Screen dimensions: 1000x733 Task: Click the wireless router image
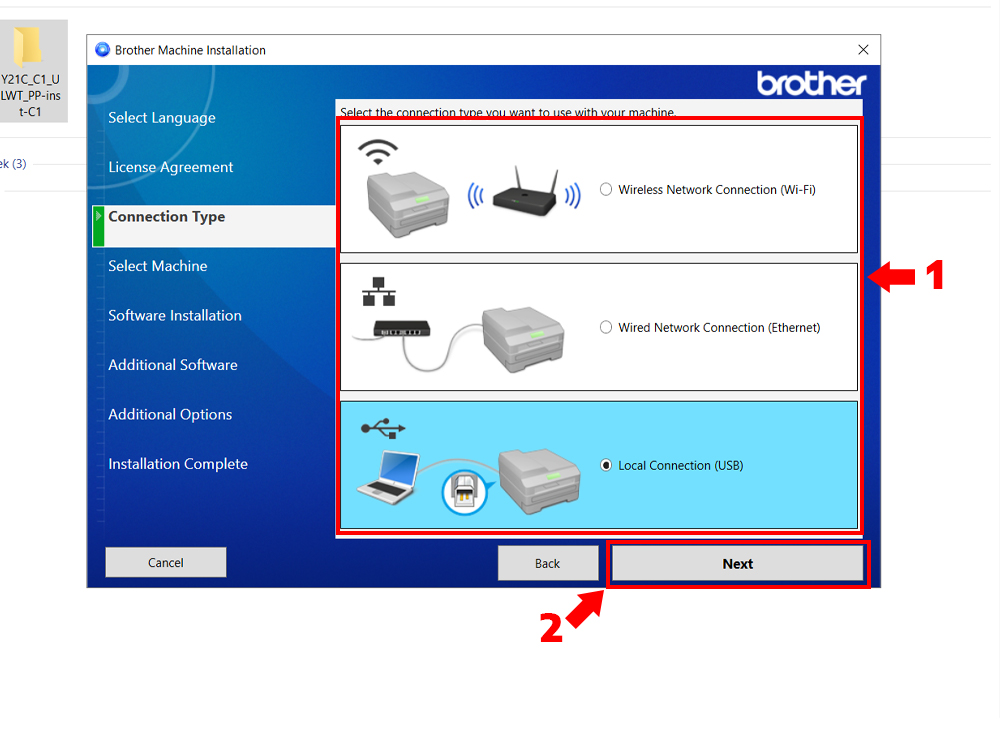[x=524, y=193]
